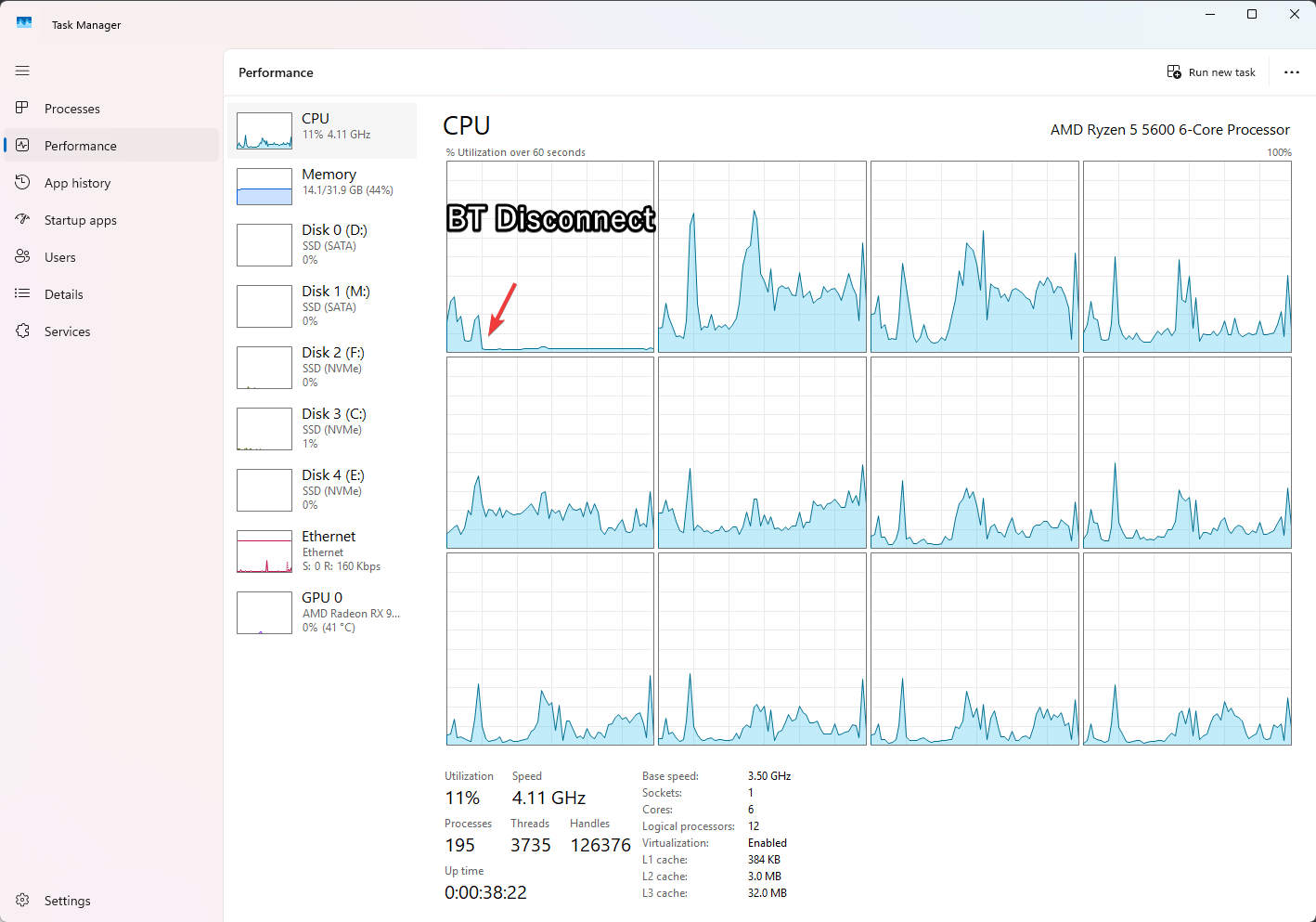
Task: Click the L1 cache 384 KB value
Action: pyautogui.click(x=764, y=860)
